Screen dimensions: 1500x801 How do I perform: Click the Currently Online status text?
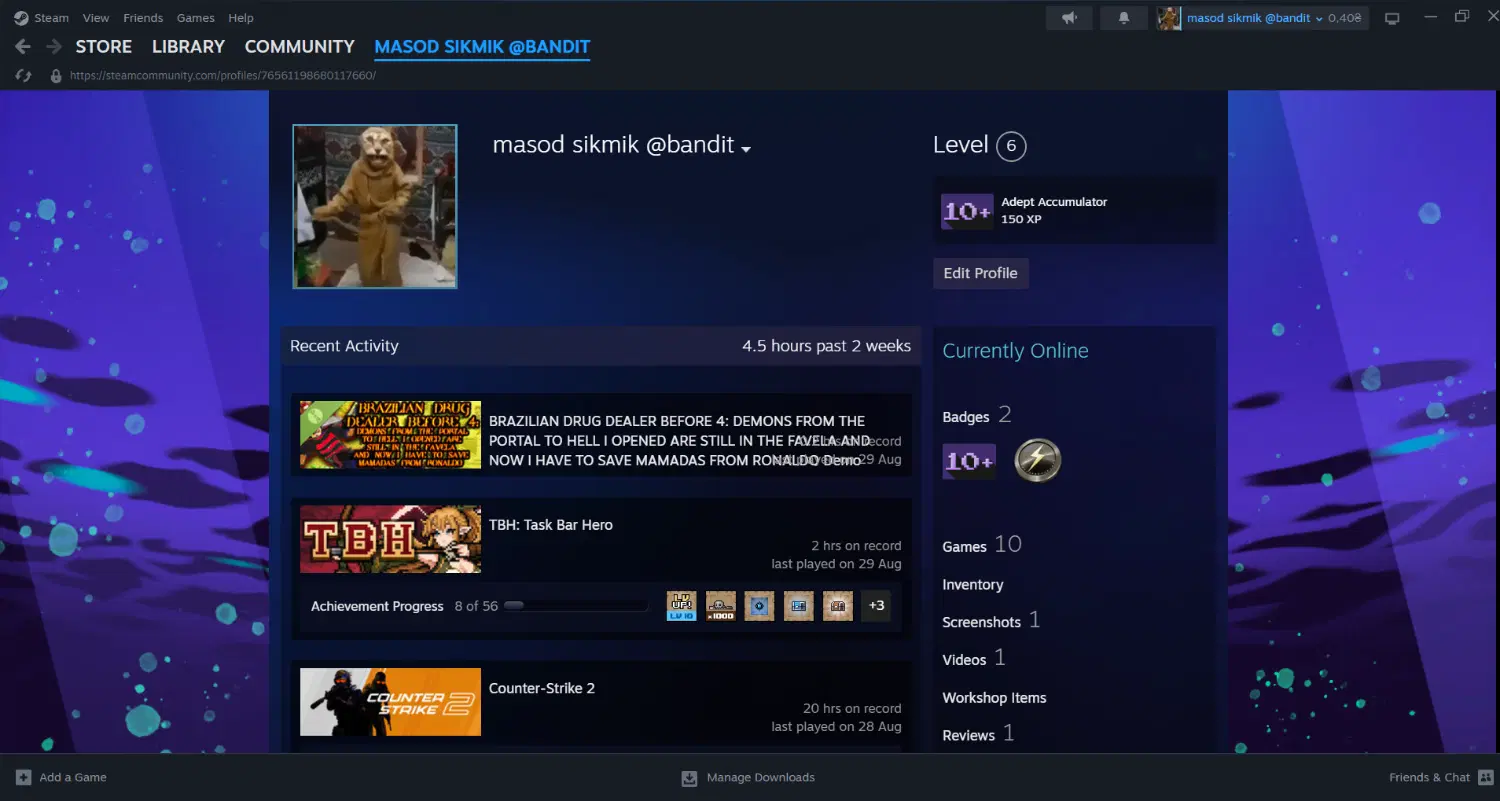tap(1015, 351)
